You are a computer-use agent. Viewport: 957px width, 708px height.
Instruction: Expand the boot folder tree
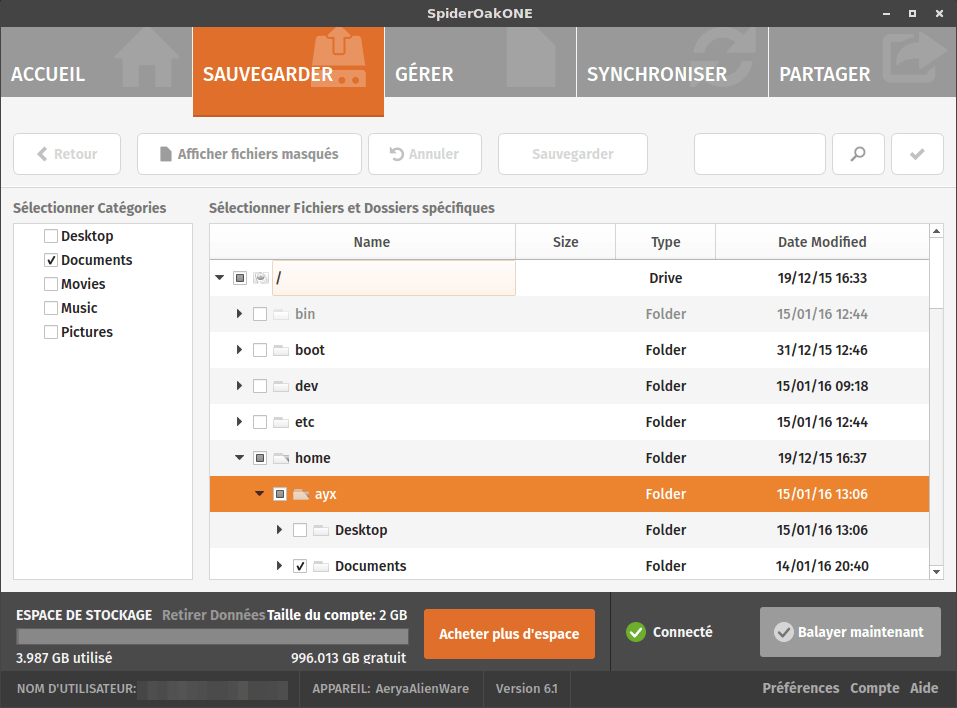pyautogui.click(x=239, y=350)
